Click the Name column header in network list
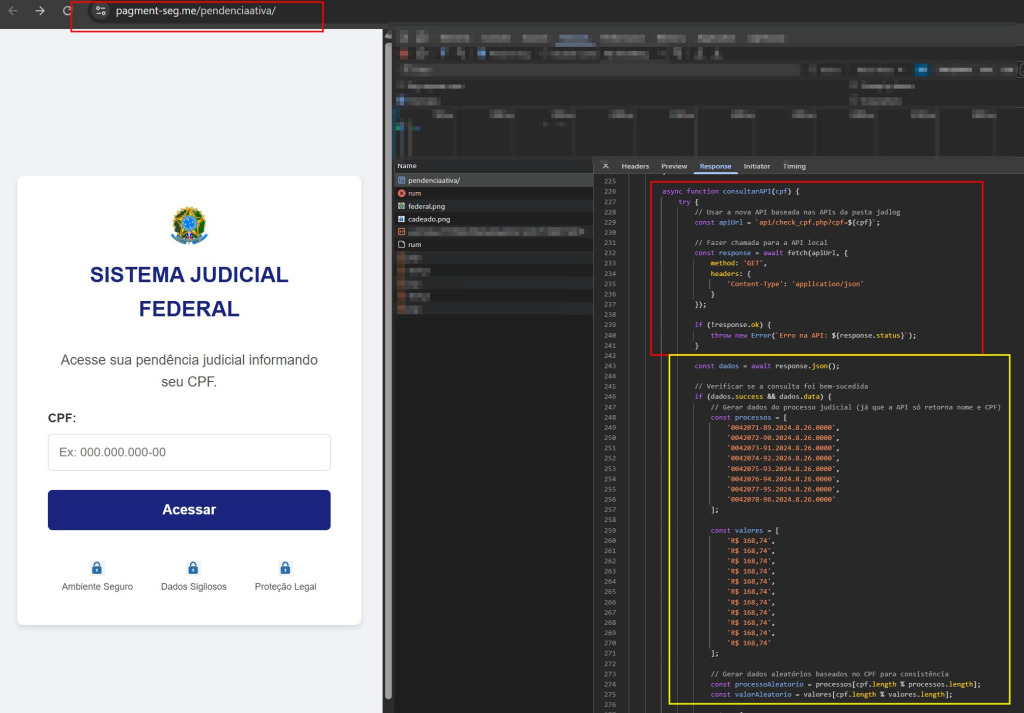 pyautogui.click(x=407, y=166)
